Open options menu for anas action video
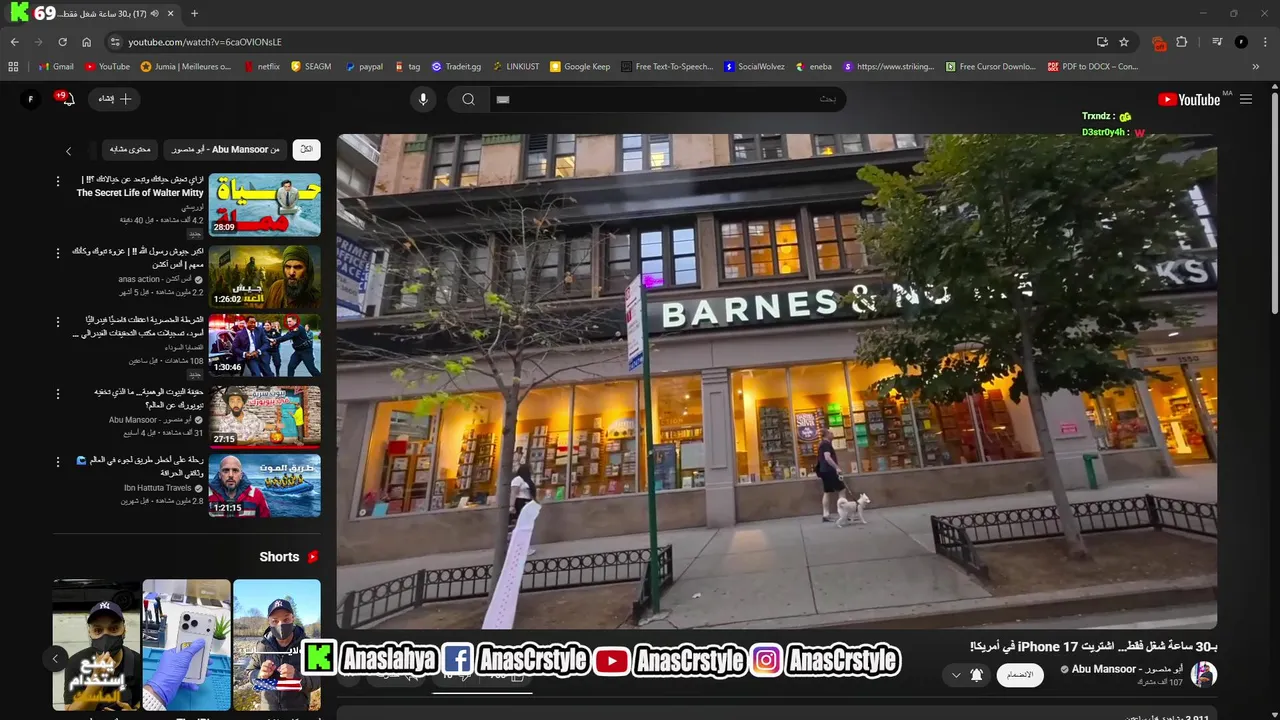Screen dimensions: 1280x720 (x=58, y=252)
